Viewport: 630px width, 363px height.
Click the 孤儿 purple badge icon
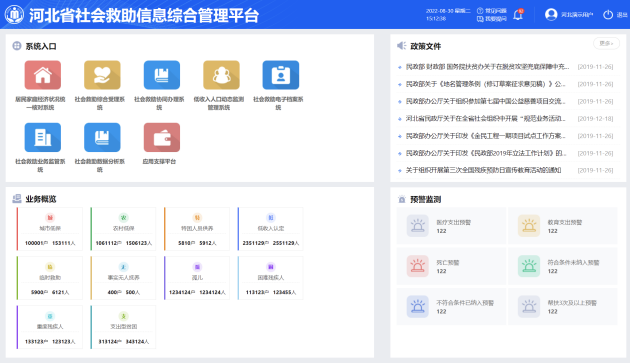click(197, 267)
